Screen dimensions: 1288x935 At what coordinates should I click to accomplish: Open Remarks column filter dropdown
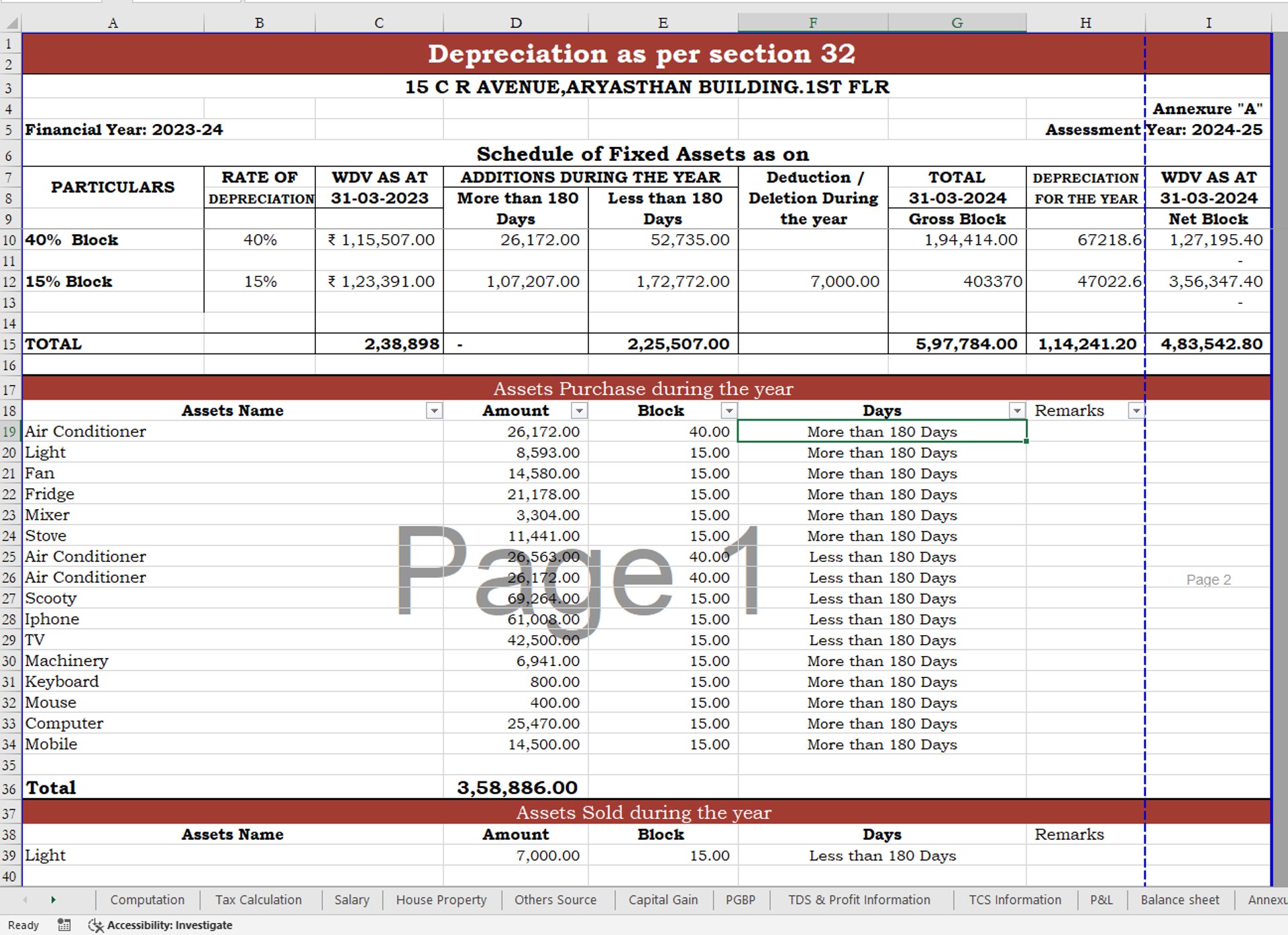click(1136, 410)
